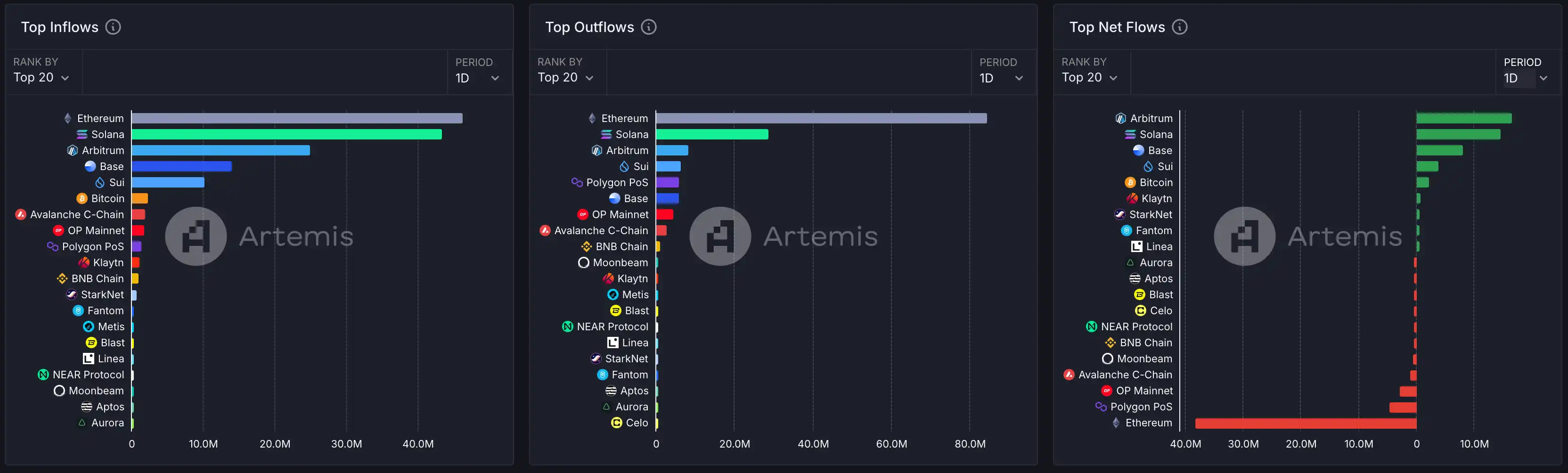Open the Period dropdown in Top Inflows
The height and width of the screenshot is (473, 1568).
477,78
